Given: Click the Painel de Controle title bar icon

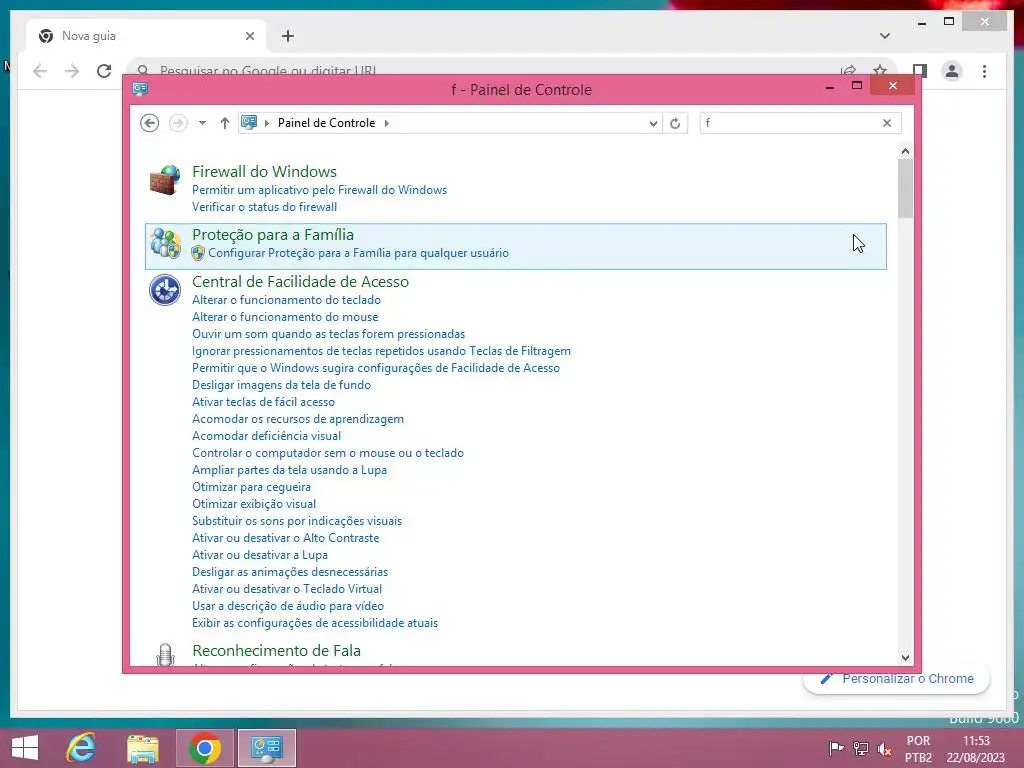Looking at the screenshot, I should tap(140, 89).
